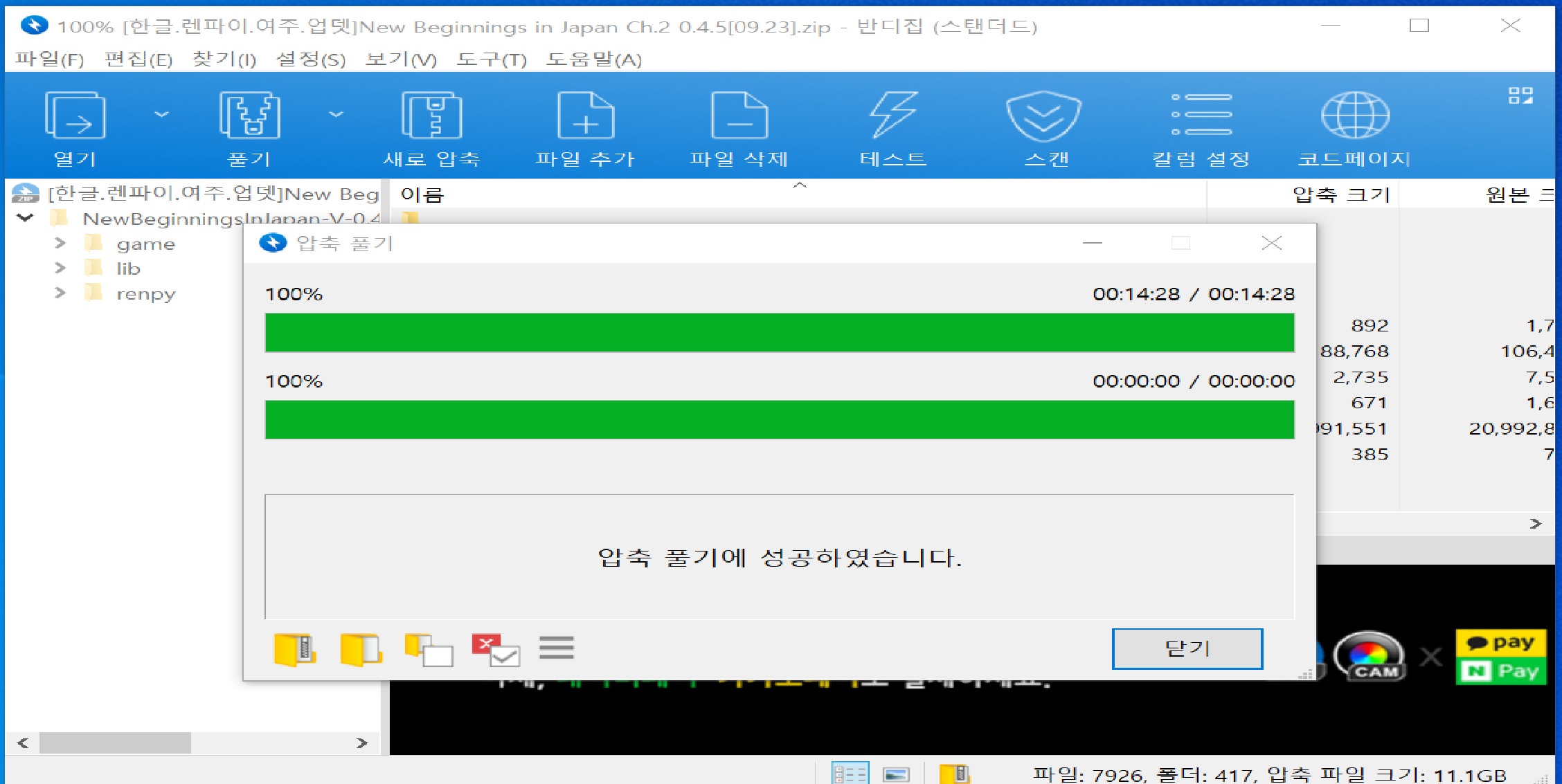The height and width of the screenshot is (784, 1562).
Task: Click the 2,735 compressed size cell
Action: [1361, 377]
